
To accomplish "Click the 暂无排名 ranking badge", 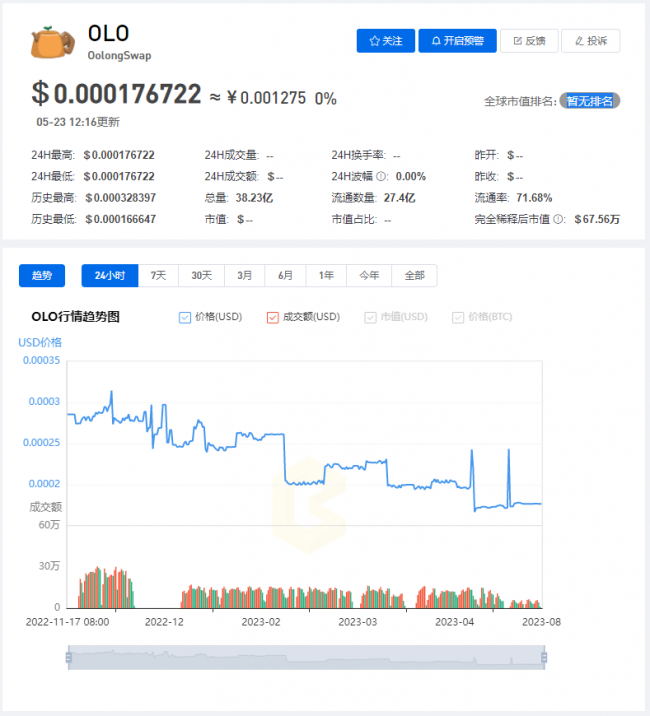I will (589, 101).
